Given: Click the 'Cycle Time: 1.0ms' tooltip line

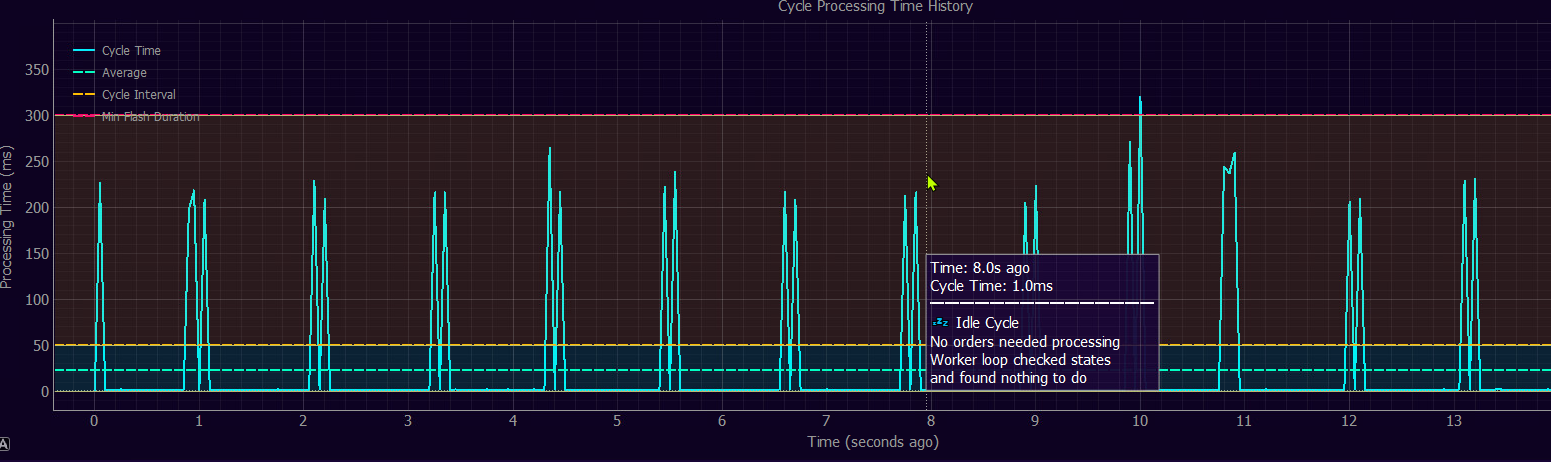Looking at the screenshot, I should [991, 286].
